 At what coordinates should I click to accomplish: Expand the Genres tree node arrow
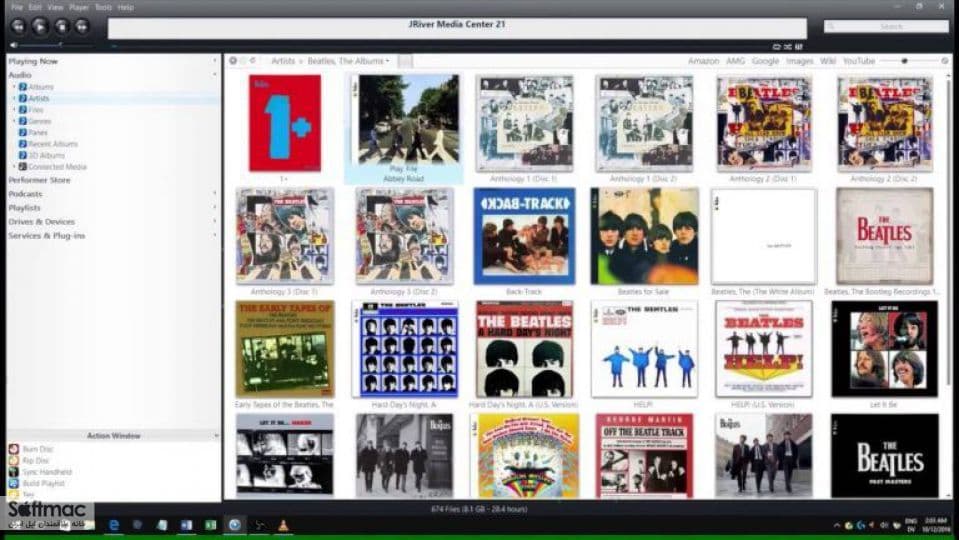(x=14, y=121)
